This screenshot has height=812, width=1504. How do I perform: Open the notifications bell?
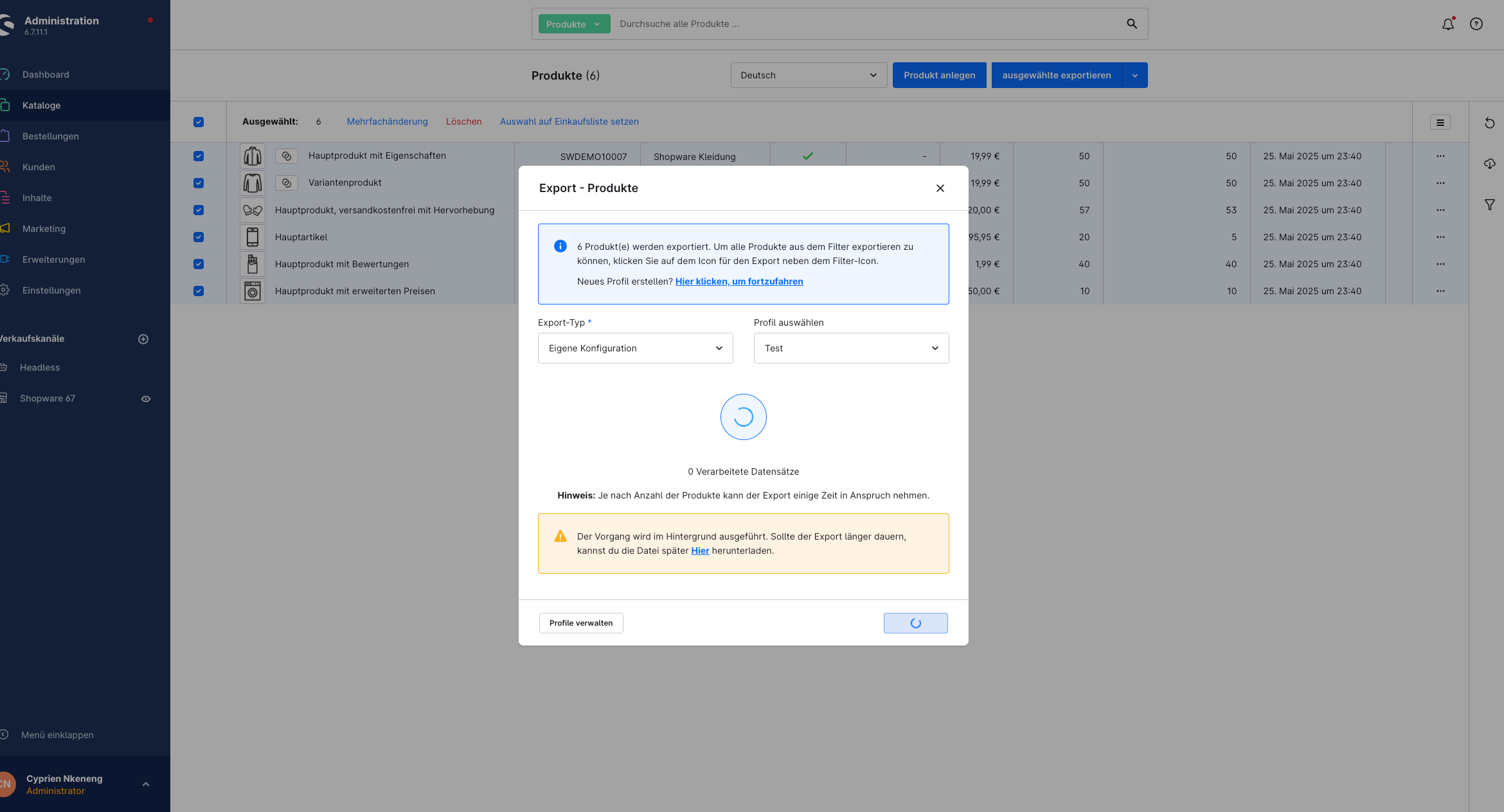click(1447, 24)
